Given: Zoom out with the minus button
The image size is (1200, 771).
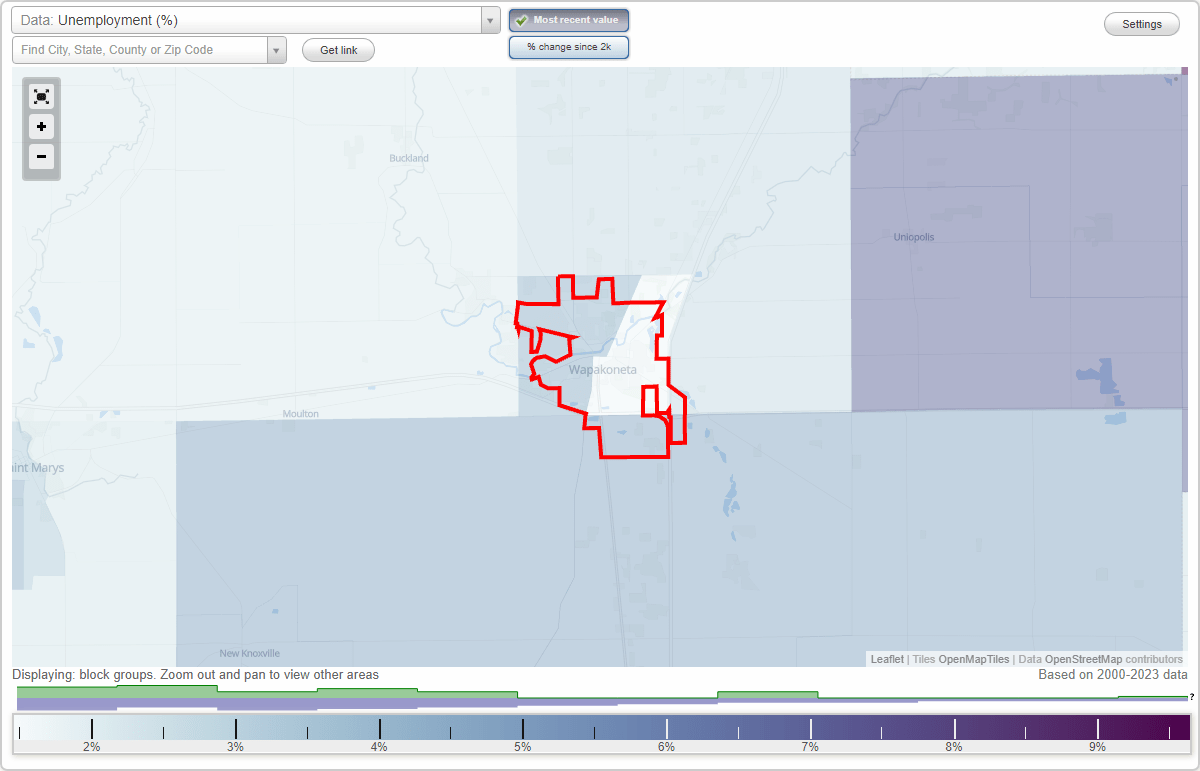Looking at the screenshot, I should (41, 156).
